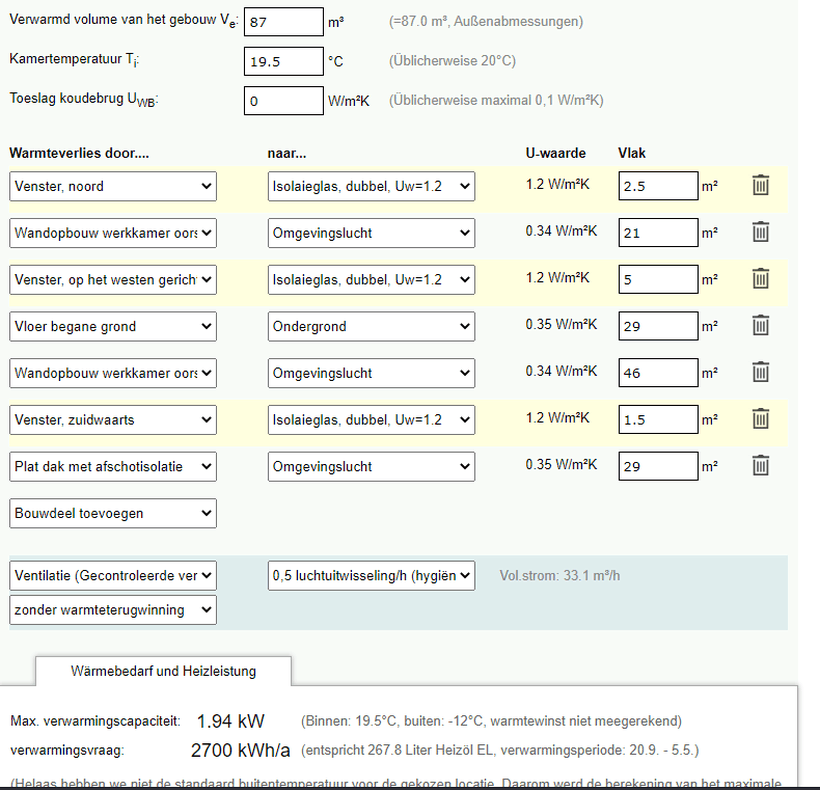Delete the Venster, noord row
The height and width of the screenshot is (790, 820).
[x=760, y=186]
